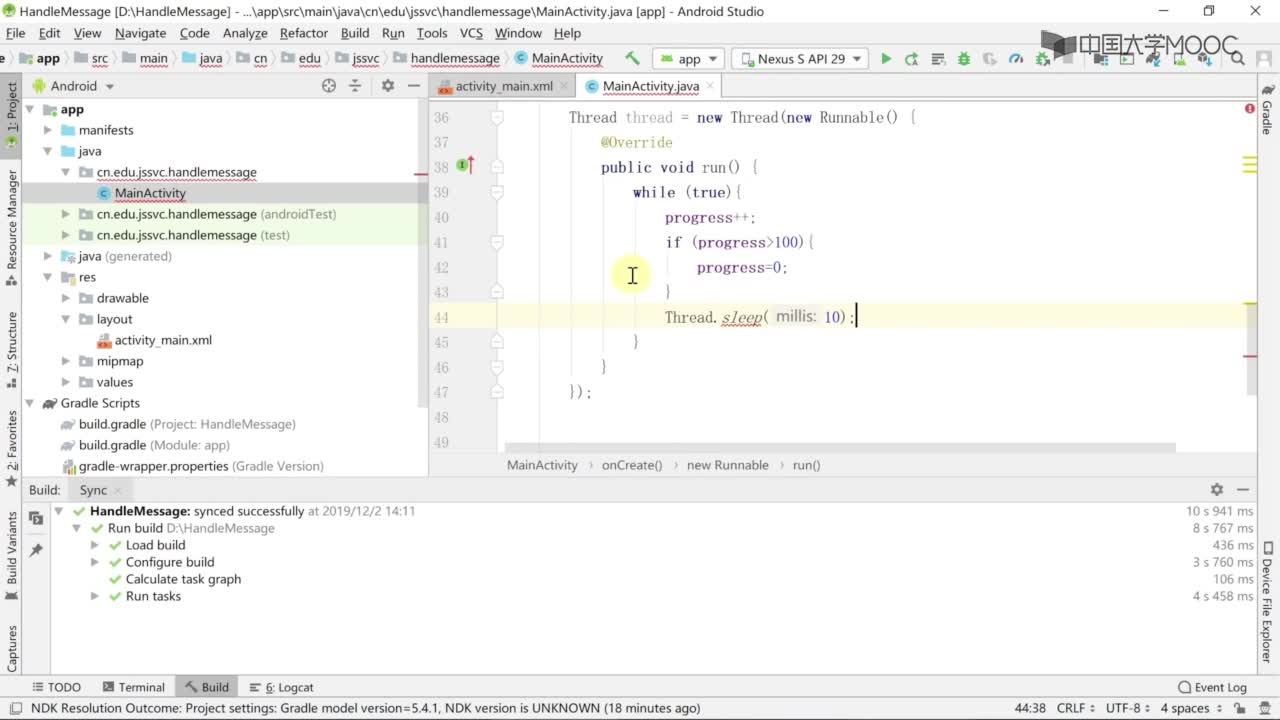Image resolution: width=1280 pixels, height=720 pixels.
Task: Click the Apply Code Changes icon
Action: pyautogui.click(x=937, y=59)
